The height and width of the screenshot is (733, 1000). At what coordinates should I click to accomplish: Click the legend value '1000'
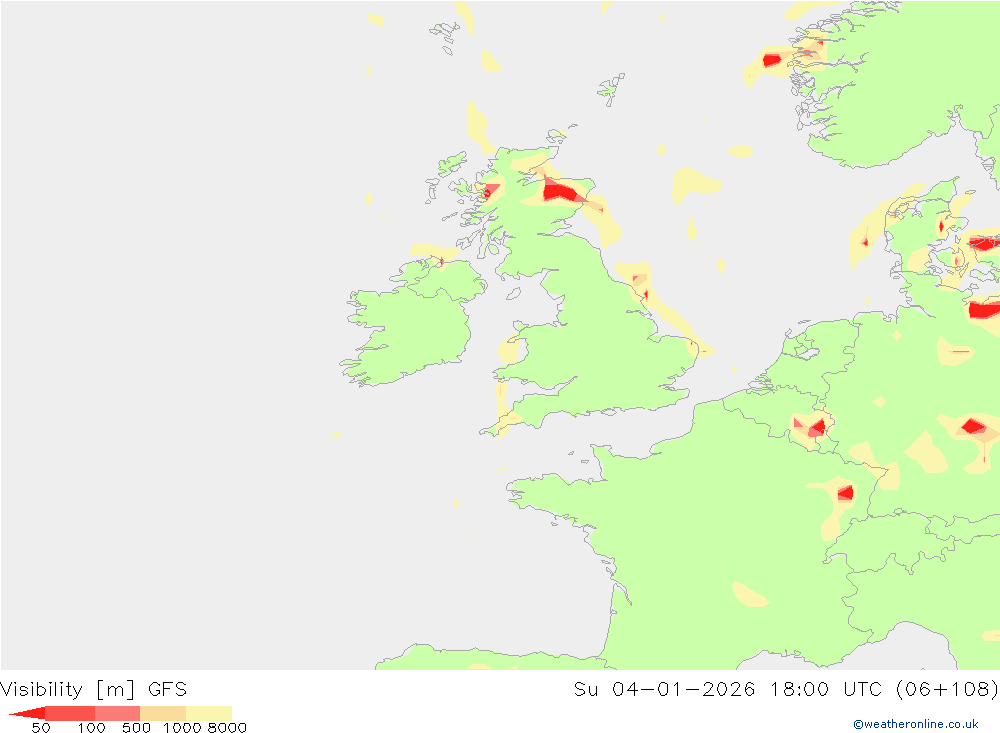182,728
